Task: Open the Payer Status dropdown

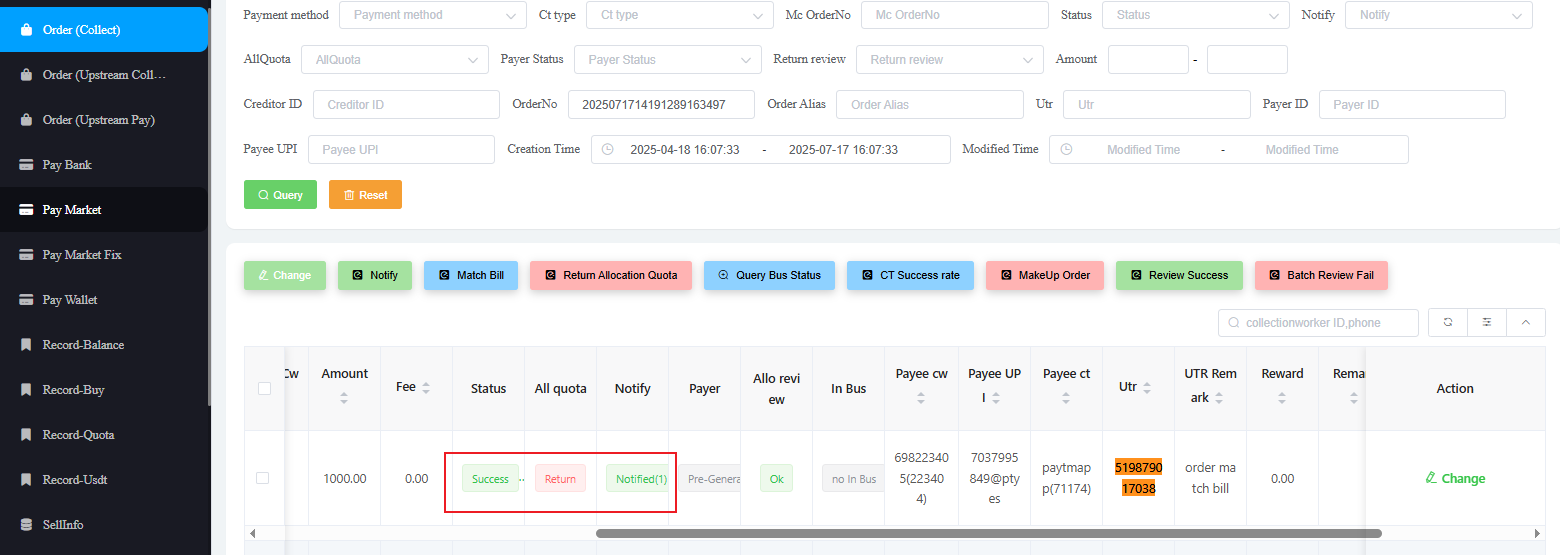Action: (667, 60)
